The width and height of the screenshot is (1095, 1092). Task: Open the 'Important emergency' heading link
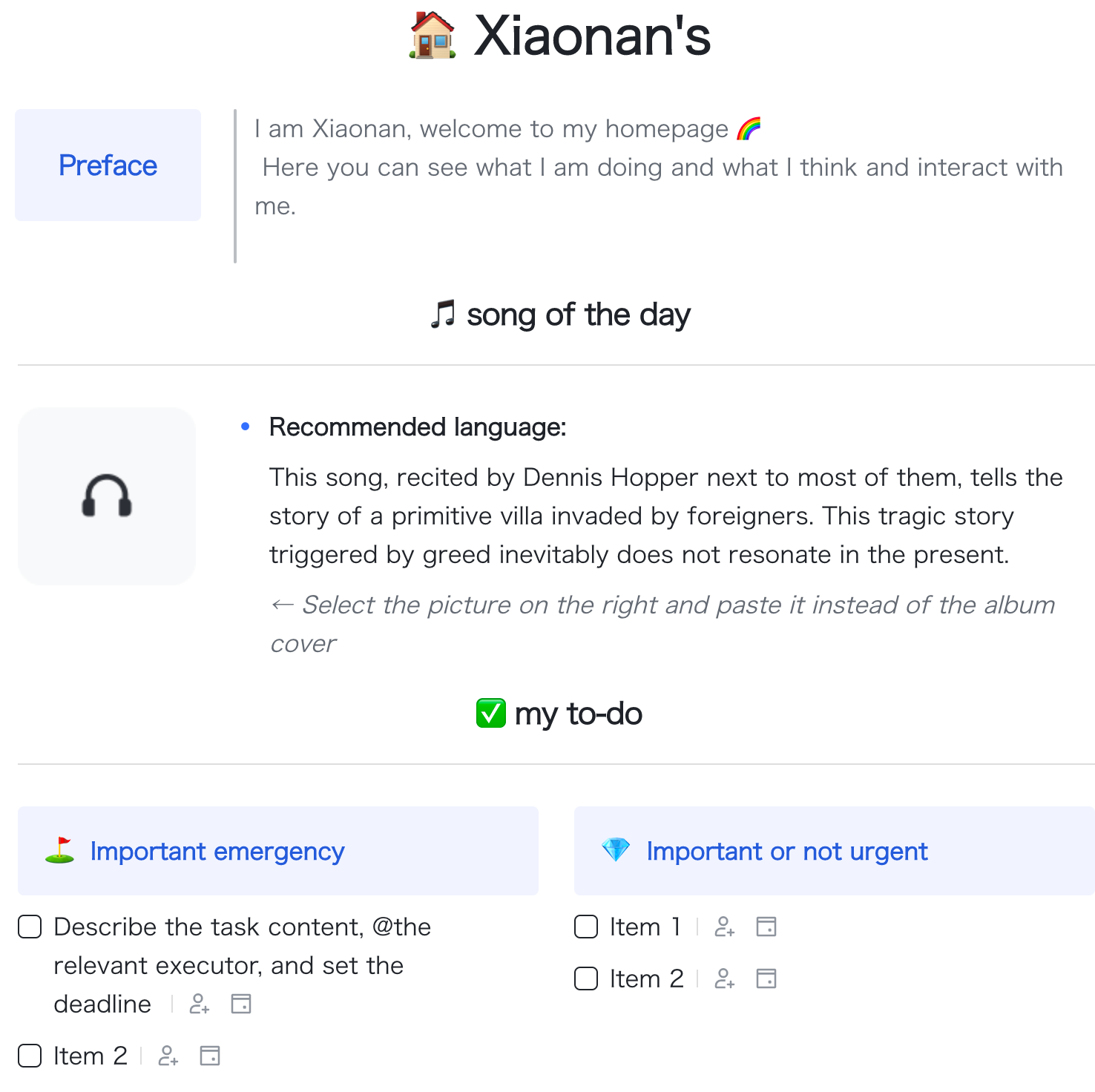tap(216, 851)
